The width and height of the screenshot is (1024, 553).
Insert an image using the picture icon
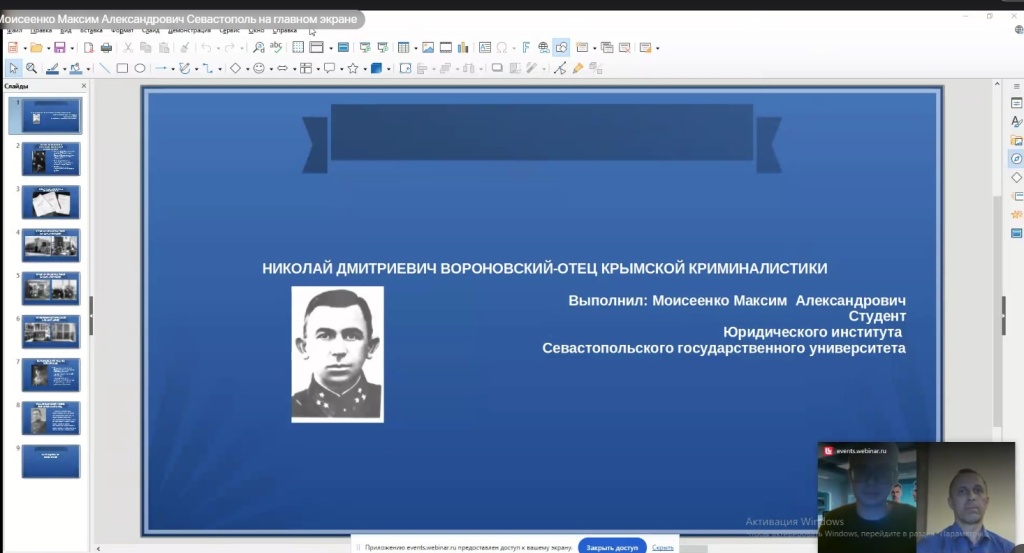[x=428, y=48]
